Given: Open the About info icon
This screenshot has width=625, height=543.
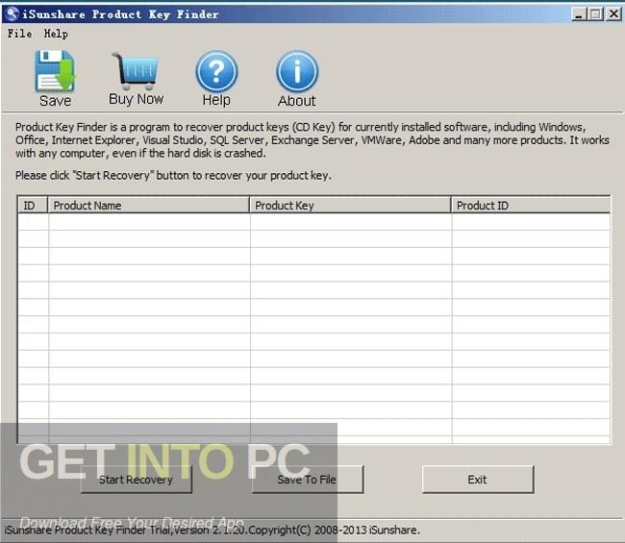Looking at the screenshot, I should 297,72.
